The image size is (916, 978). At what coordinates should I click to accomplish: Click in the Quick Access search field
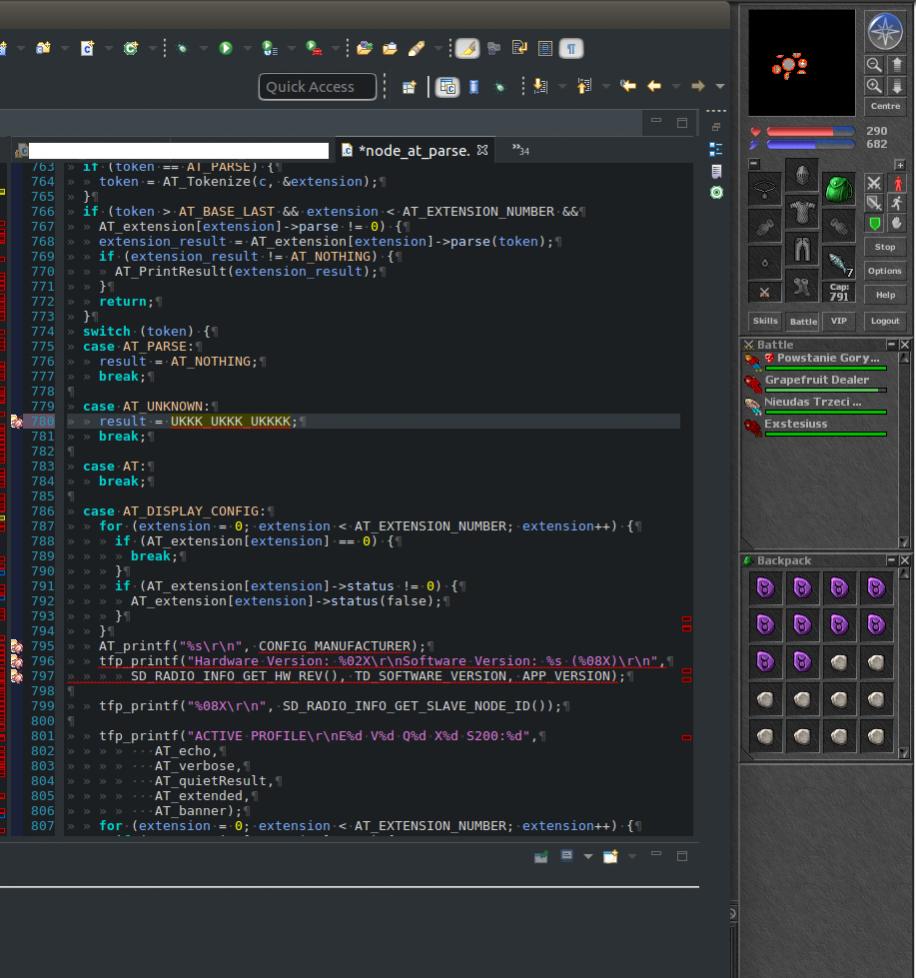(317, 87)
